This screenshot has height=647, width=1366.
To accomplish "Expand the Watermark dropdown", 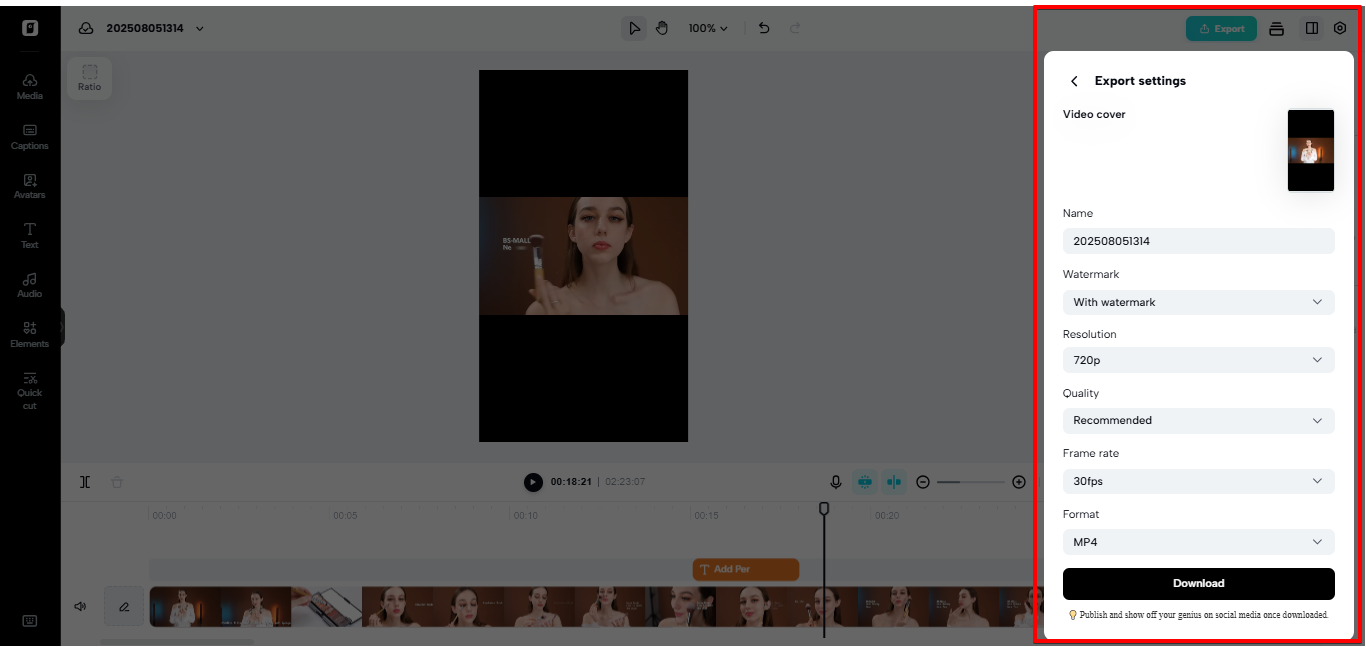I will click(1198, 302).
